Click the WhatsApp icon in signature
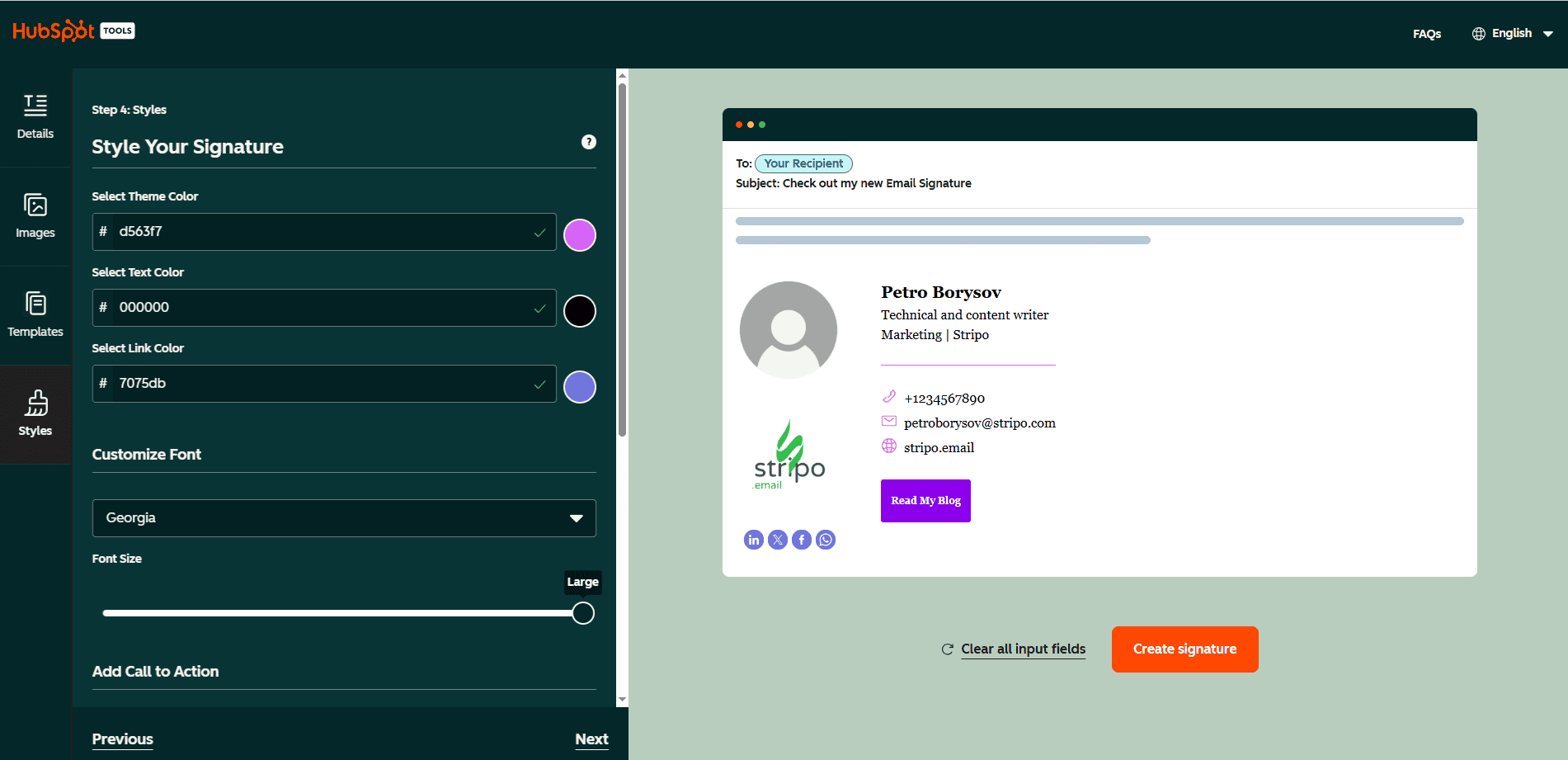Viewport: 1568px width, 760px height. 826,540
